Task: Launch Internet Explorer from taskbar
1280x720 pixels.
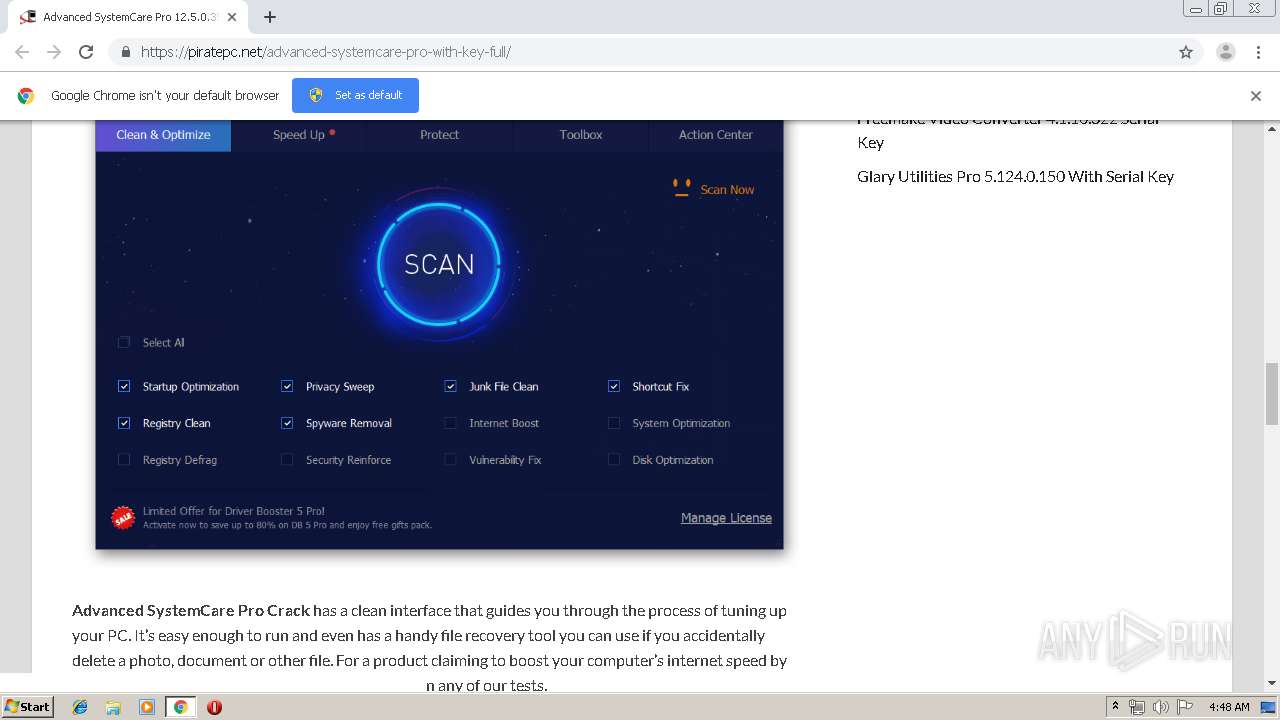Action: click(80, 707)
